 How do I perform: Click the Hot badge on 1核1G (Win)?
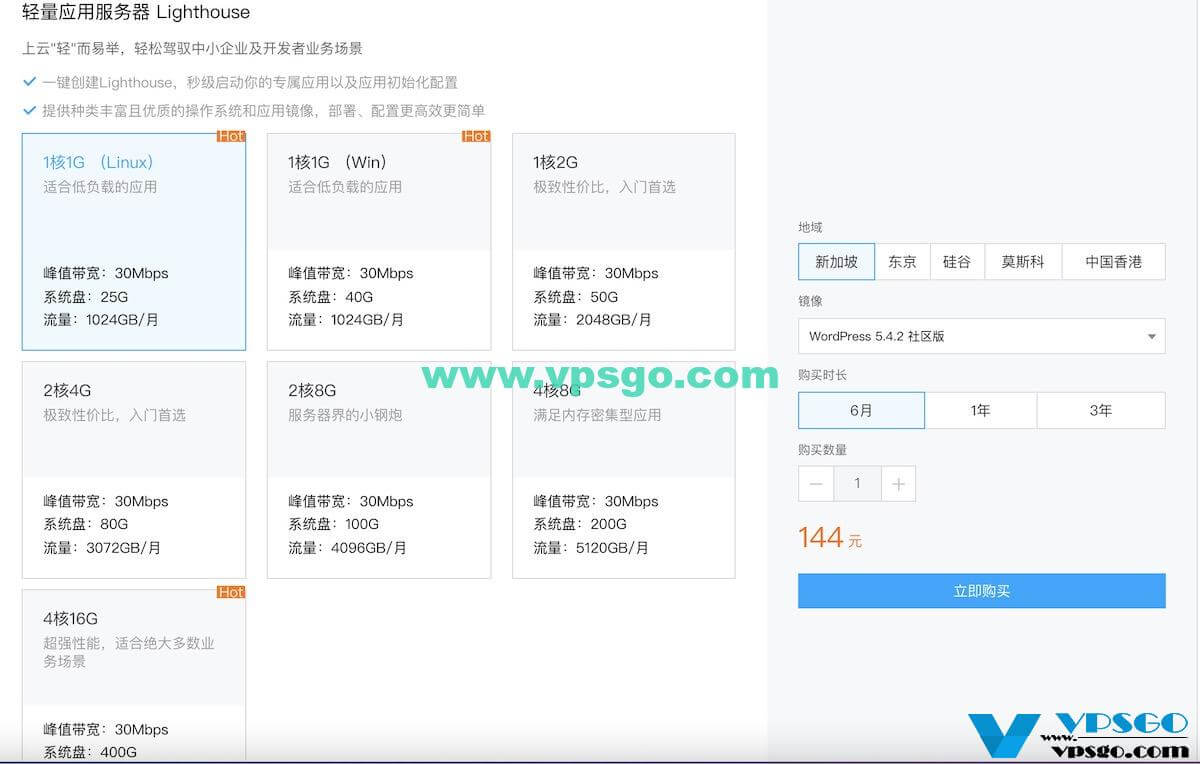pos(476,137)
